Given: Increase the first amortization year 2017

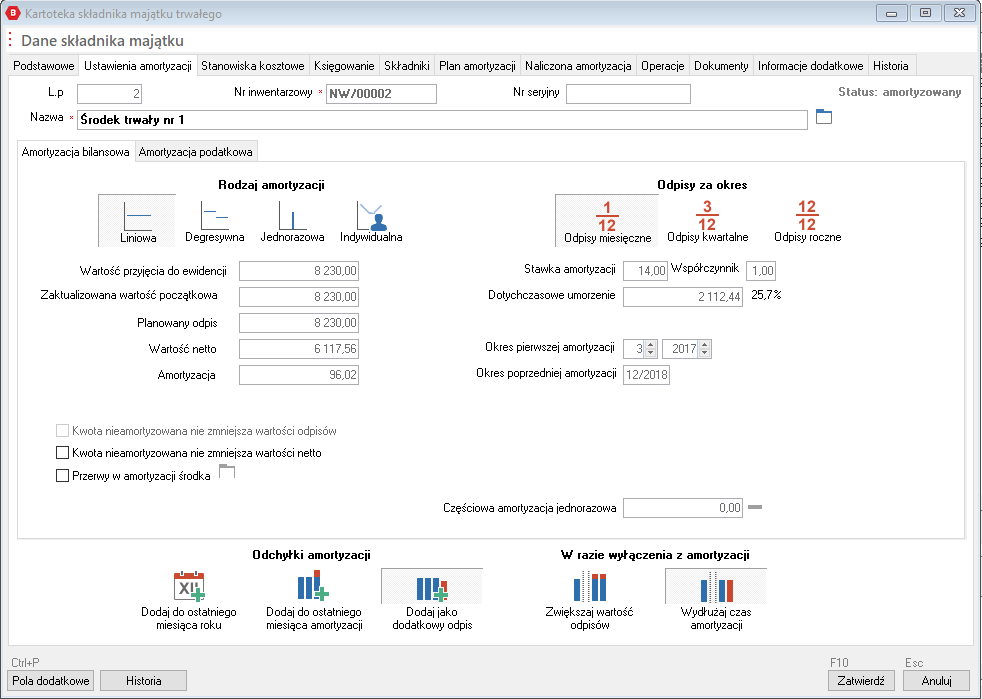Looking at the screenshot, I should [705, 344].
